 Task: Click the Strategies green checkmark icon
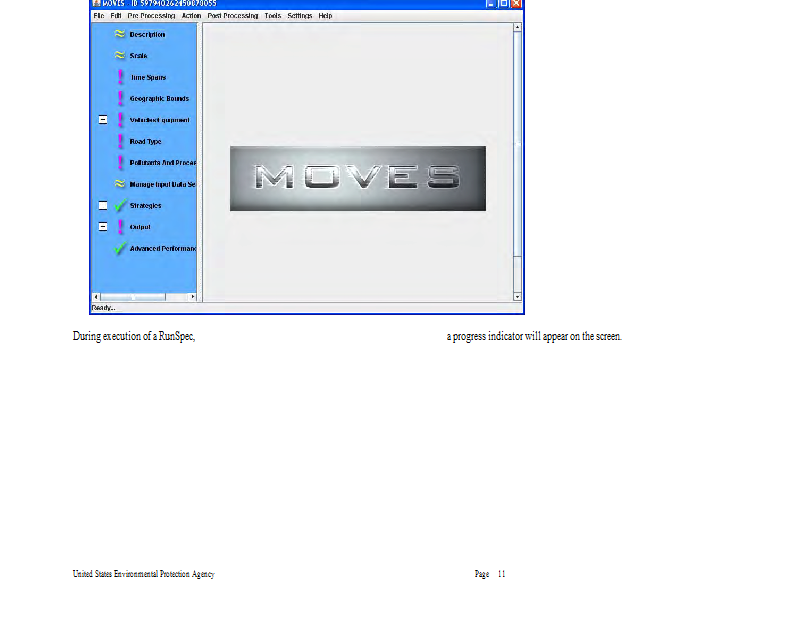(121, 206)
